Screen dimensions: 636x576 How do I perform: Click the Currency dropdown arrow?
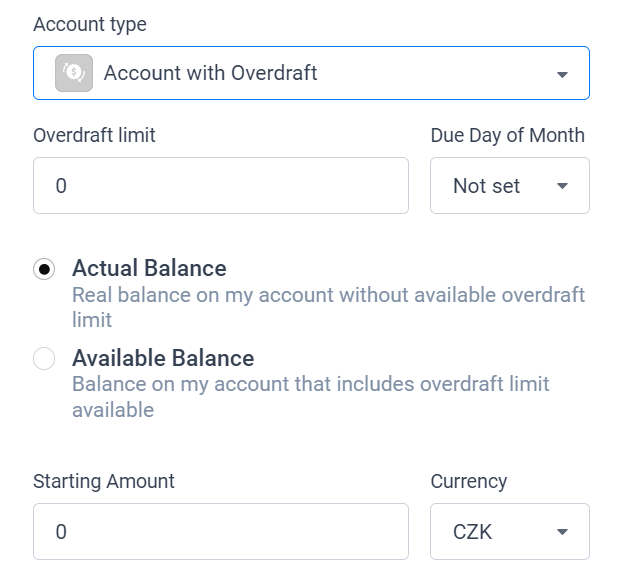(x=562, y=532)
